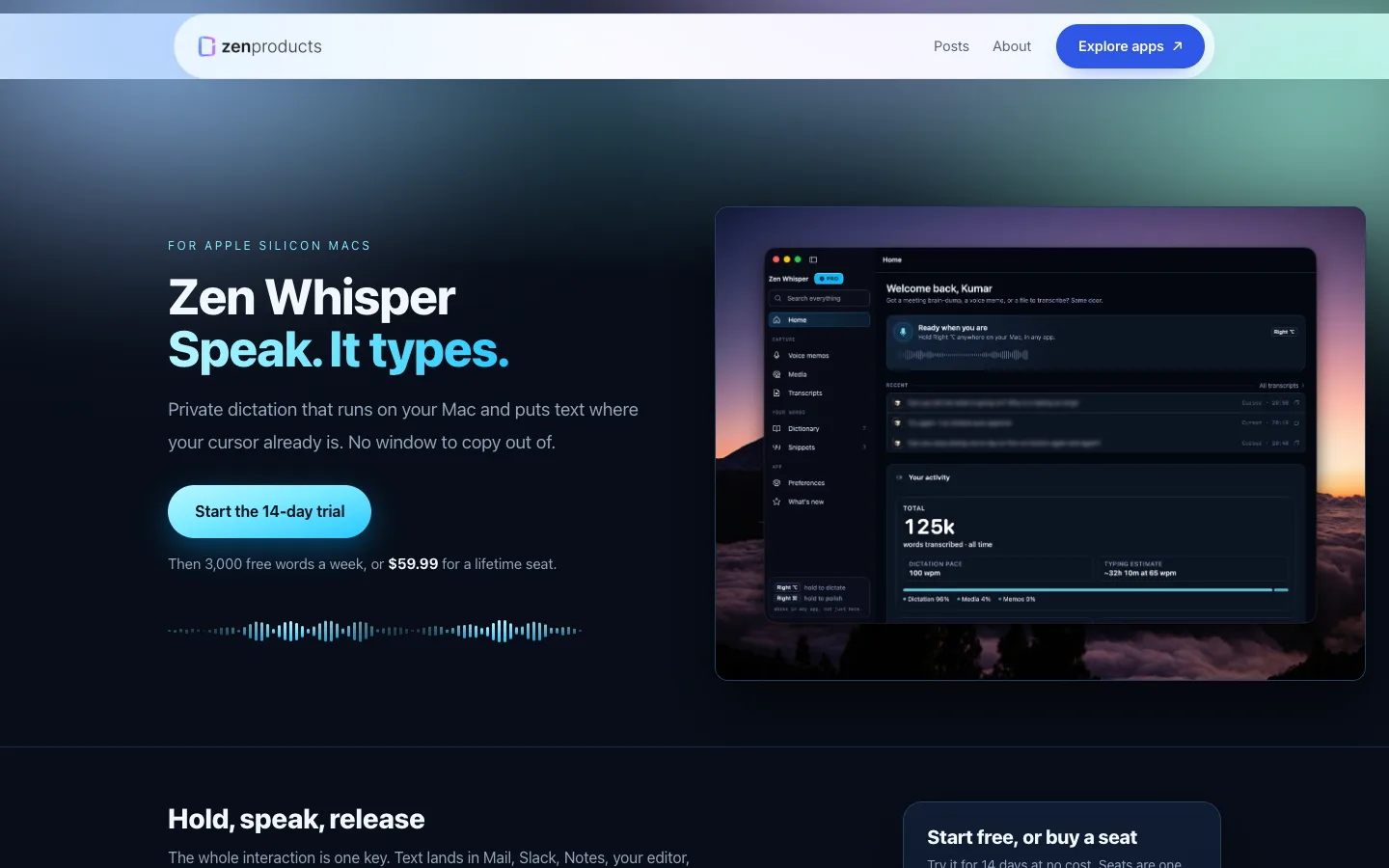Click the 'Welcome back, Kumar' heading

point(939,288)
